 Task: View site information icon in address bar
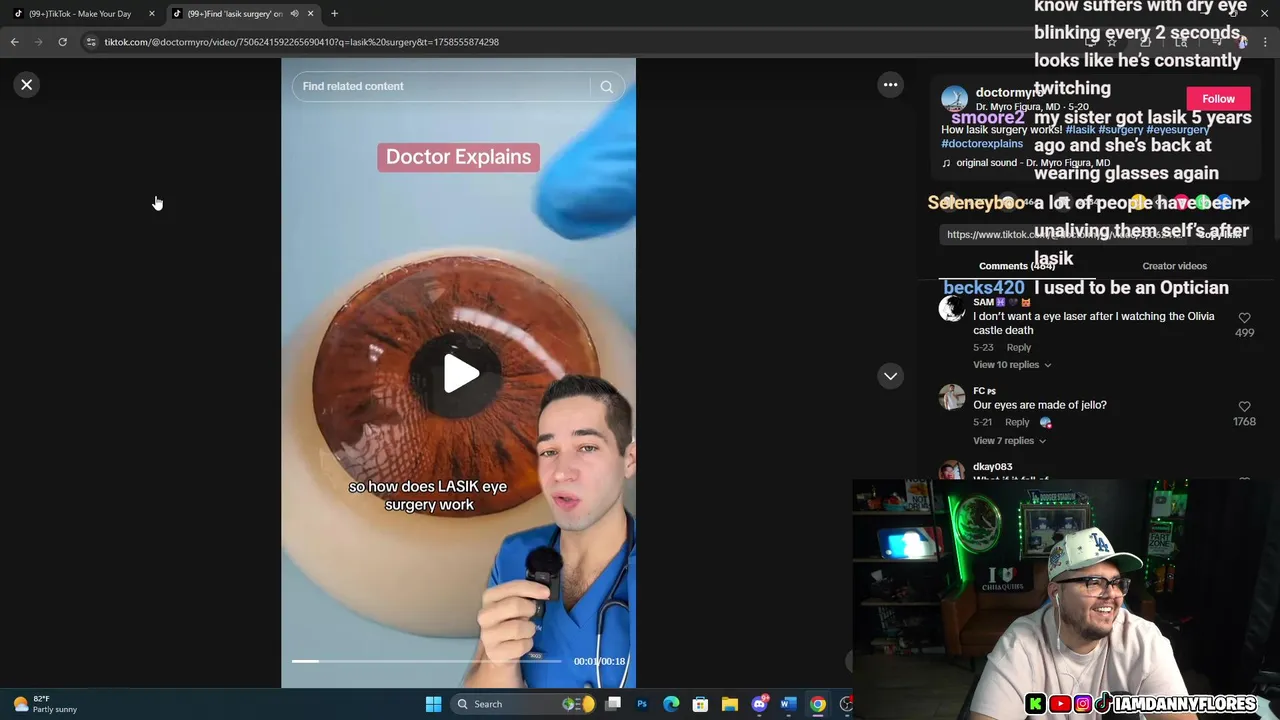click(91, 42)
